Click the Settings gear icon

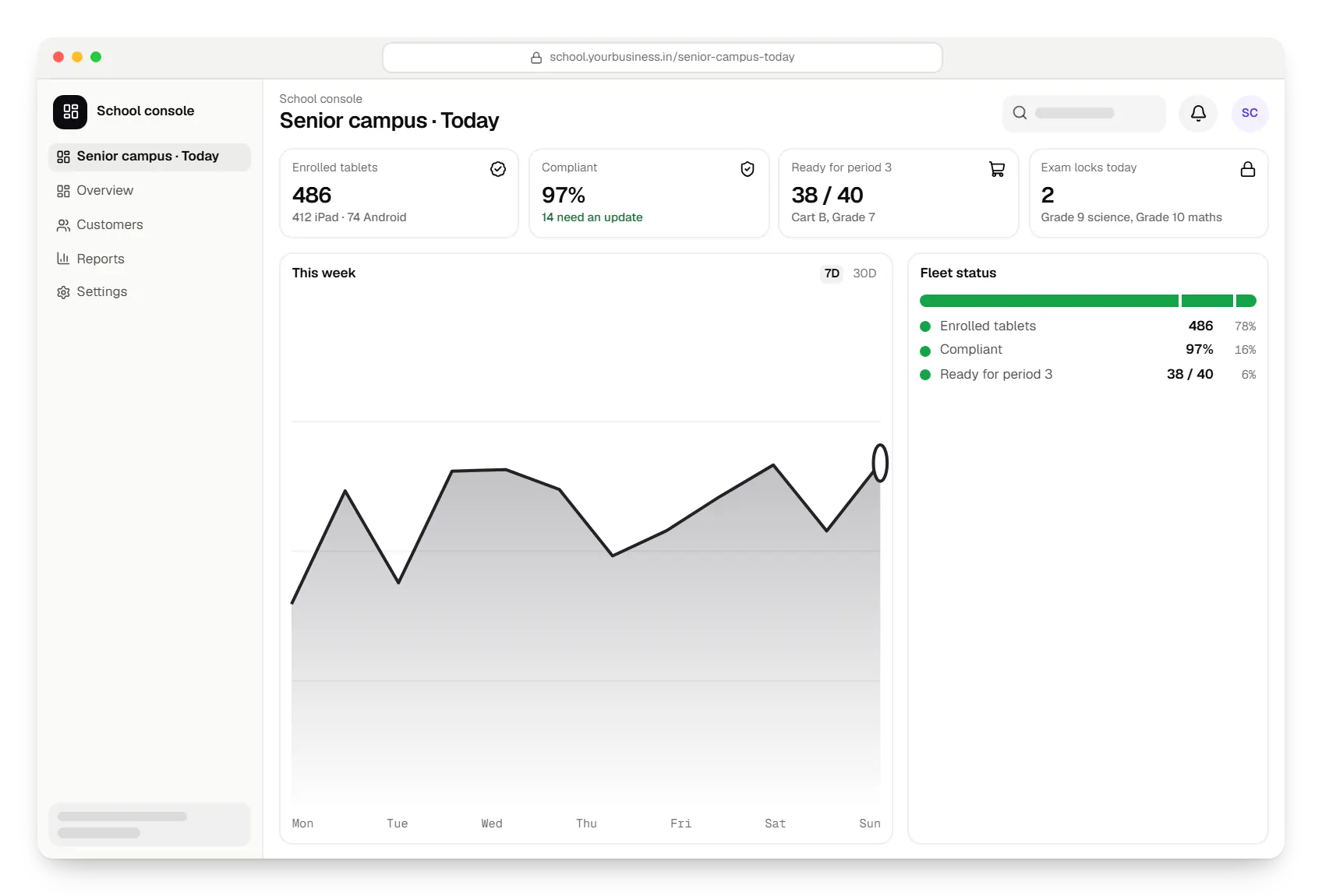click(x=63, y=292)
